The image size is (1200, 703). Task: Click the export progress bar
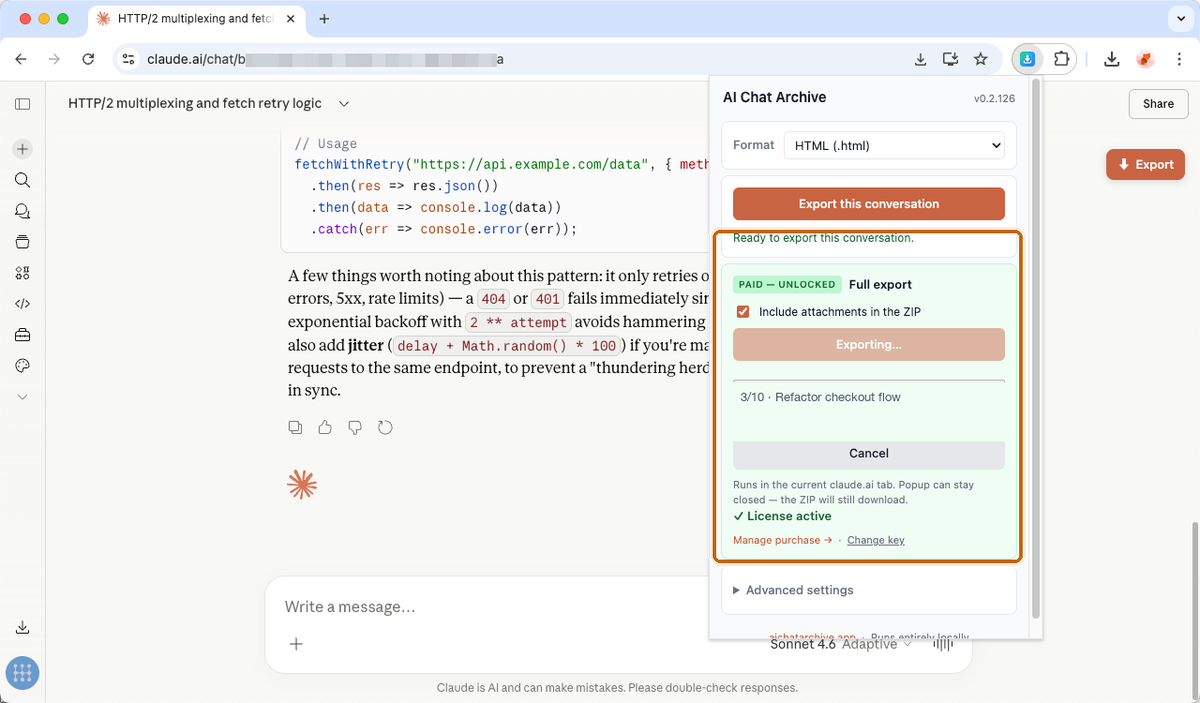(869, 380)
